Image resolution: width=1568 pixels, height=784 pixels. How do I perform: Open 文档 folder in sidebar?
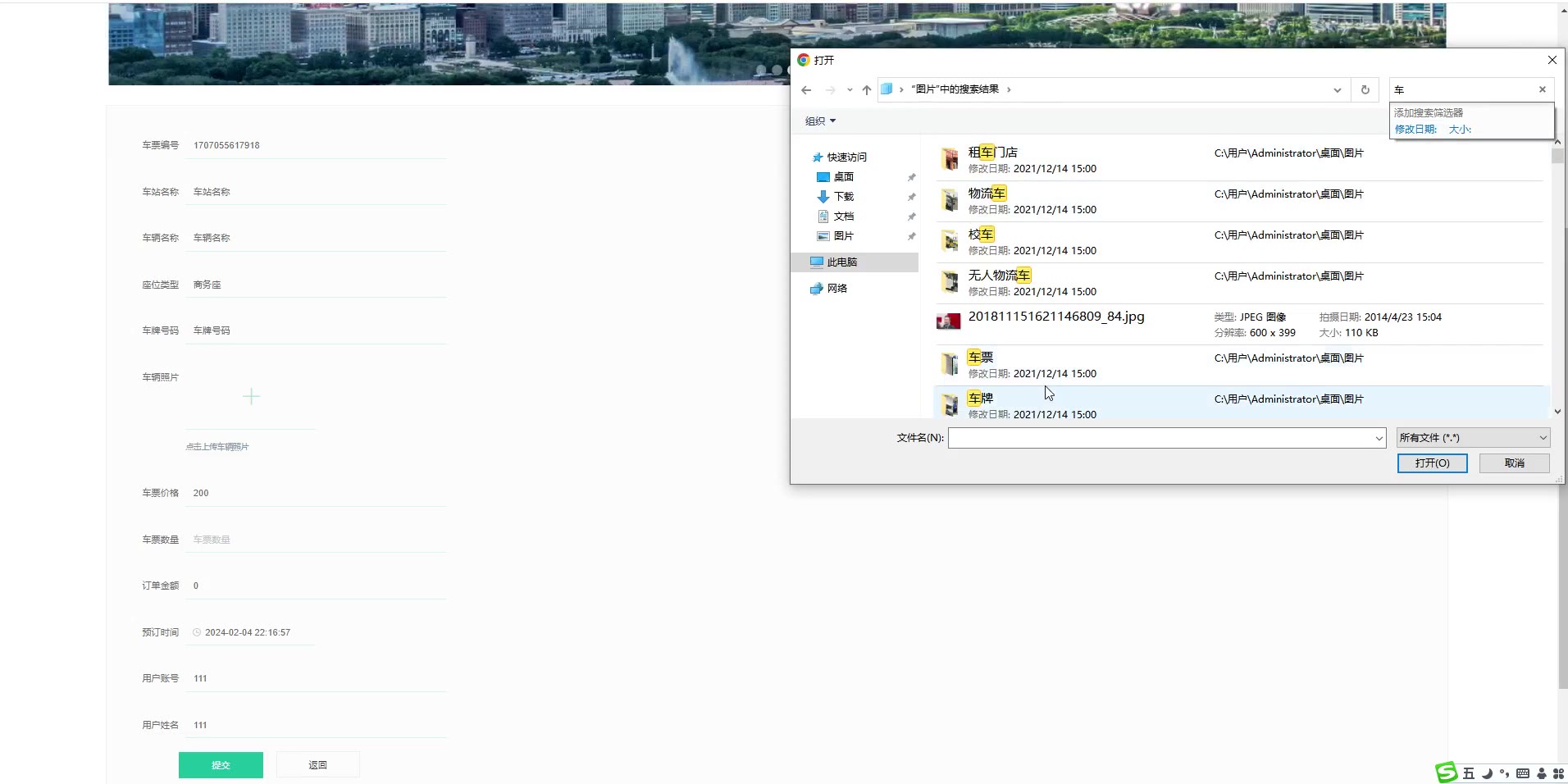click(x=843, y=217)
